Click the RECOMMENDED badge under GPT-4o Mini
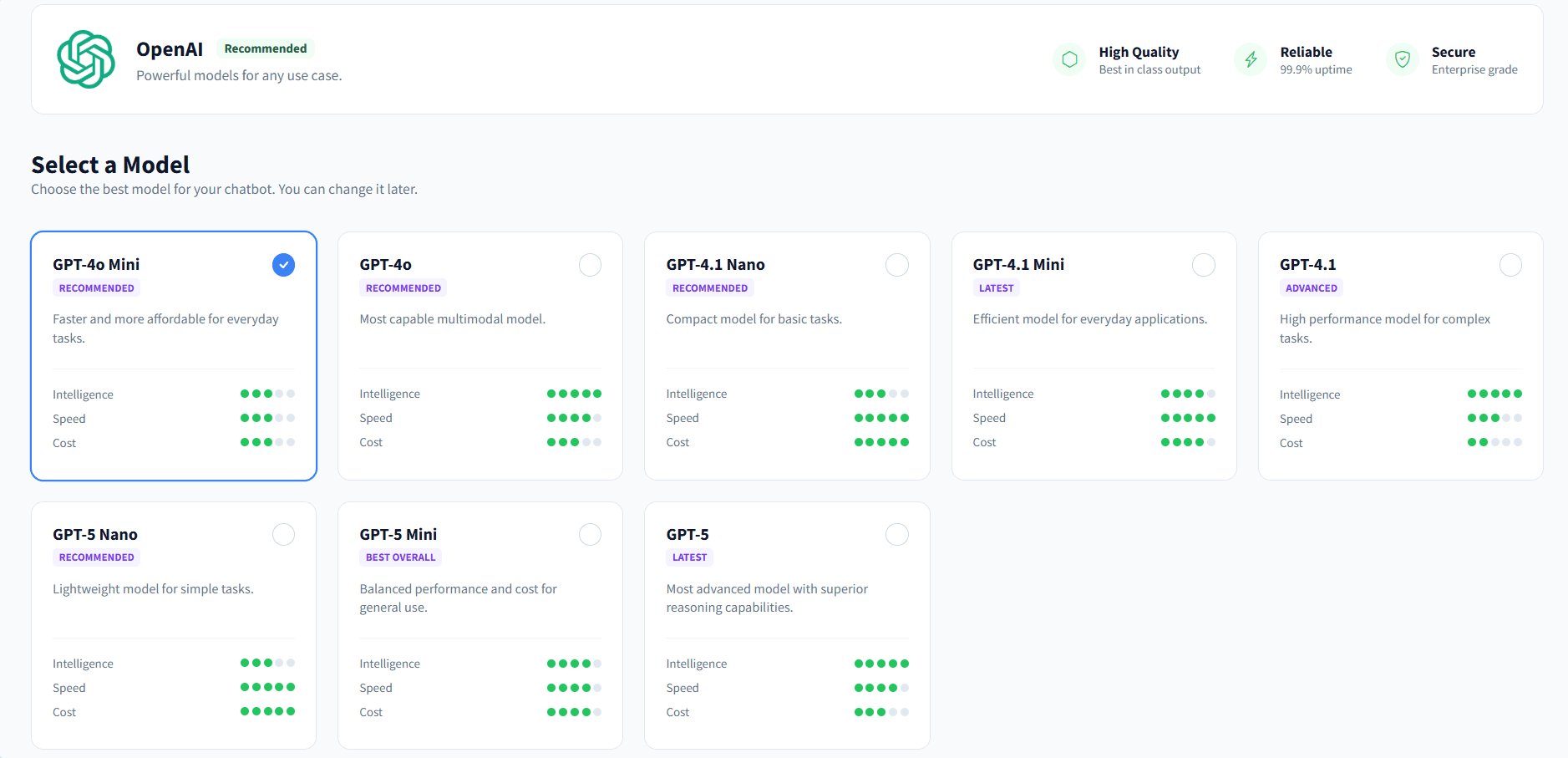This screenshot has height=758, width=1568. (x=97, y=288)
